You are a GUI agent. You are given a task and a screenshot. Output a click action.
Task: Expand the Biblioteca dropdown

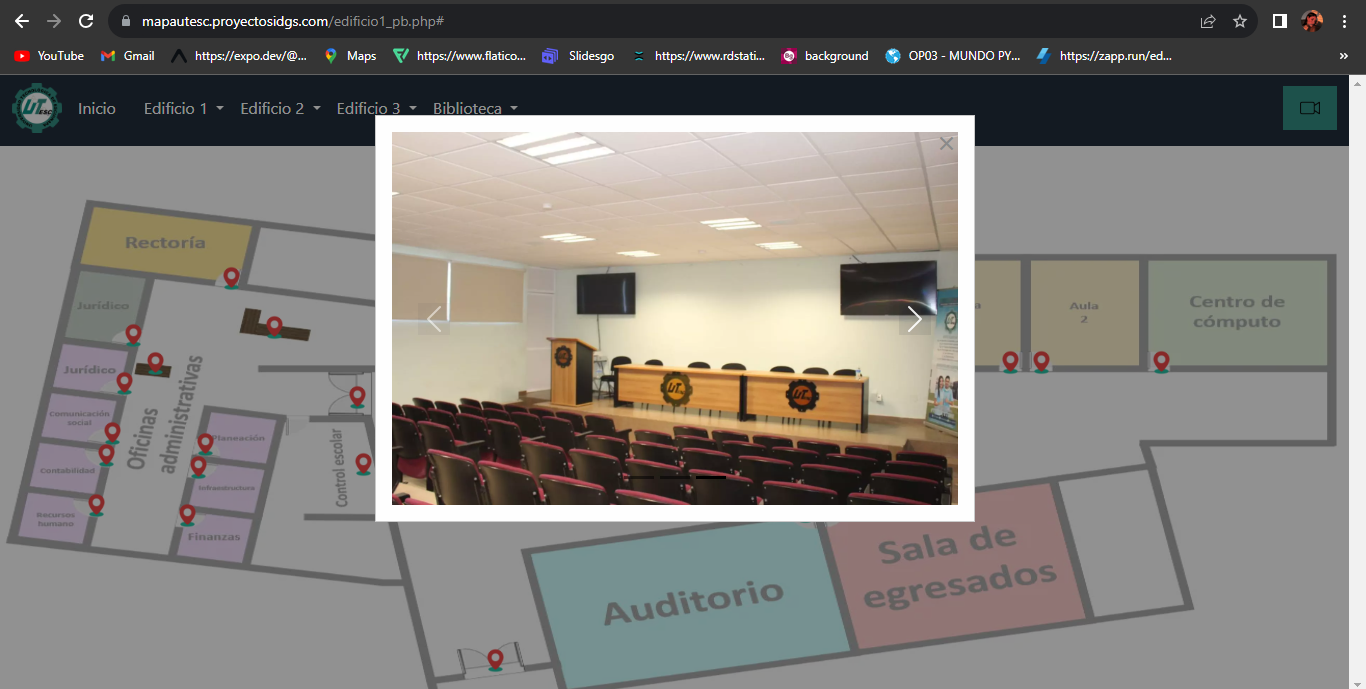475,108
